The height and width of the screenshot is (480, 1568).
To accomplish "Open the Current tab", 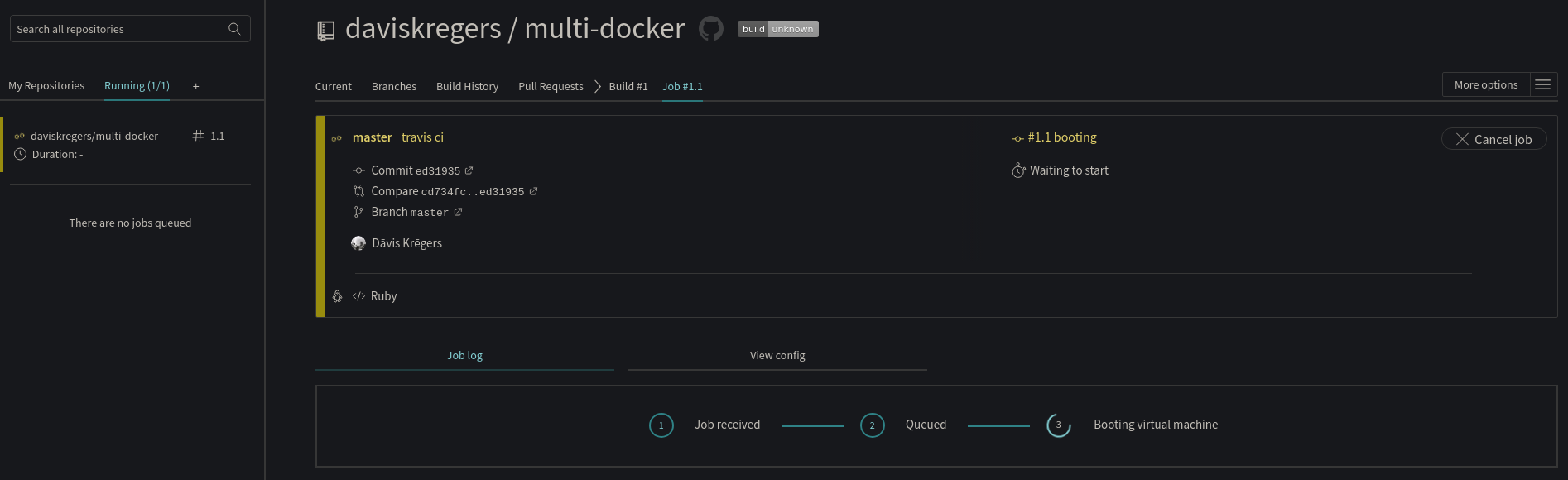I will [334, 86].
